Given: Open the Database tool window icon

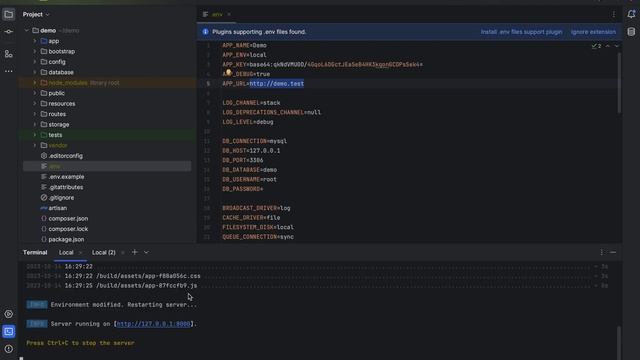Looking at the screenshot, I should [631, 32].
